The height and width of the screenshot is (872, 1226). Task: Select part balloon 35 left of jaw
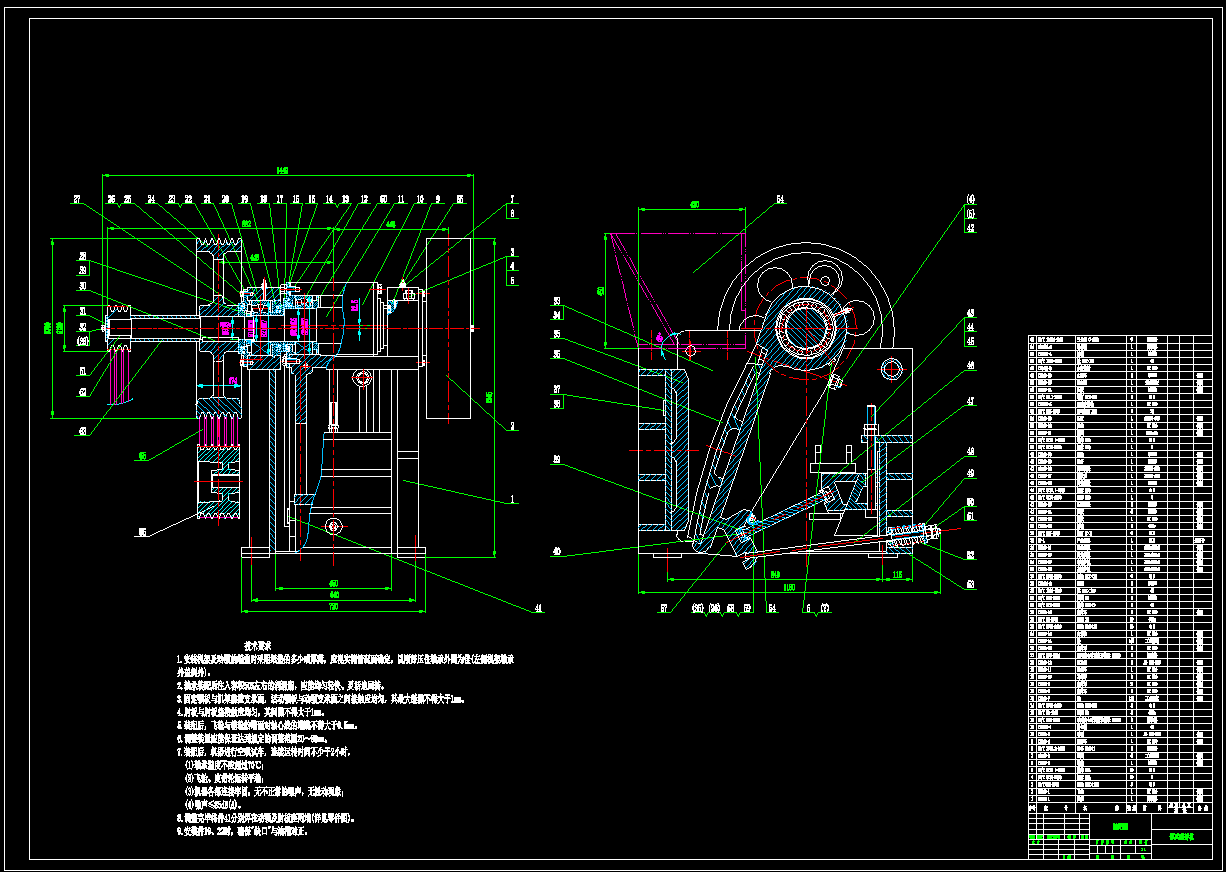coord(557,335)
